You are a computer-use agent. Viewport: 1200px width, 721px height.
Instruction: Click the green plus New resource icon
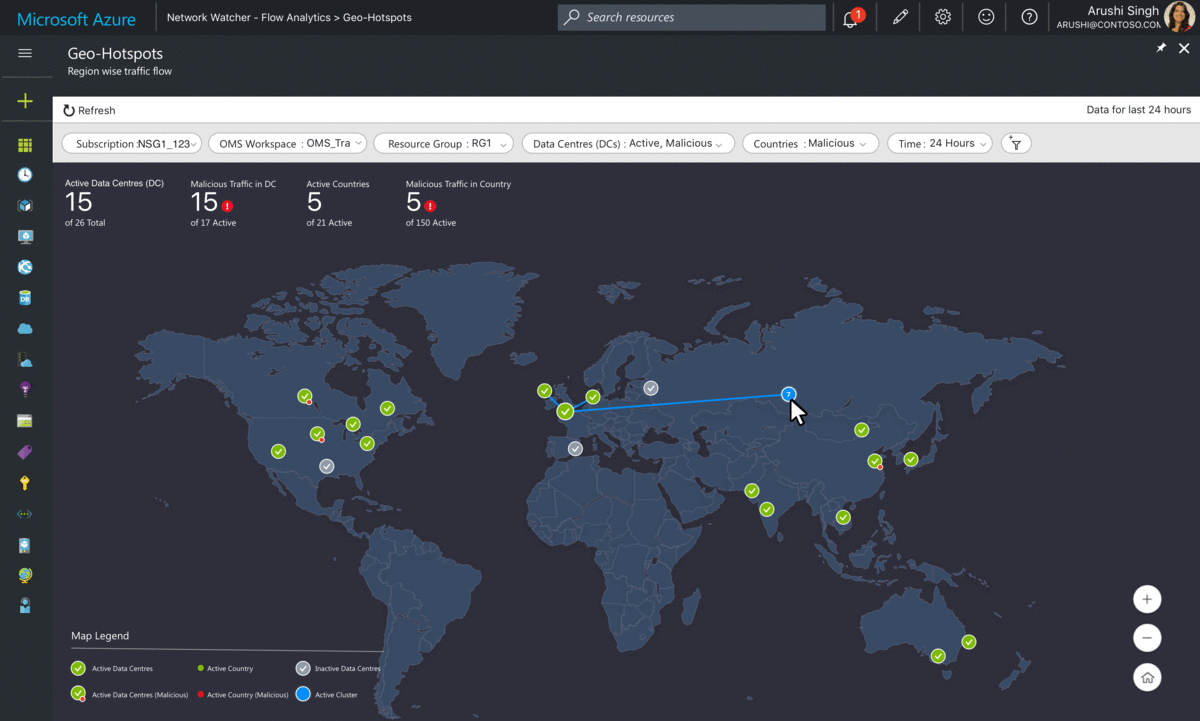(25, 101)
